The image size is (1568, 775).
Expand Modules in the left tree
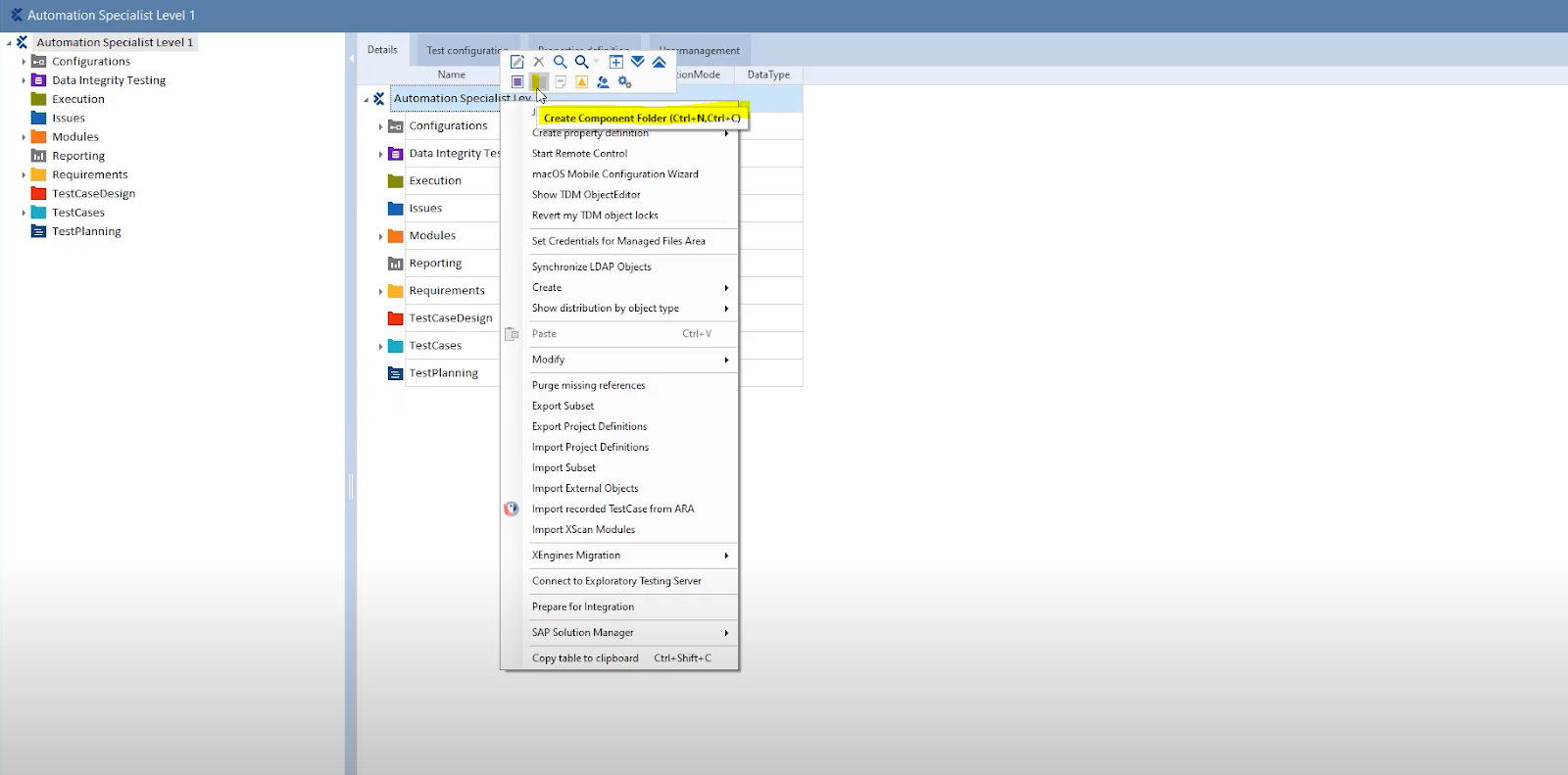(24, 137)
